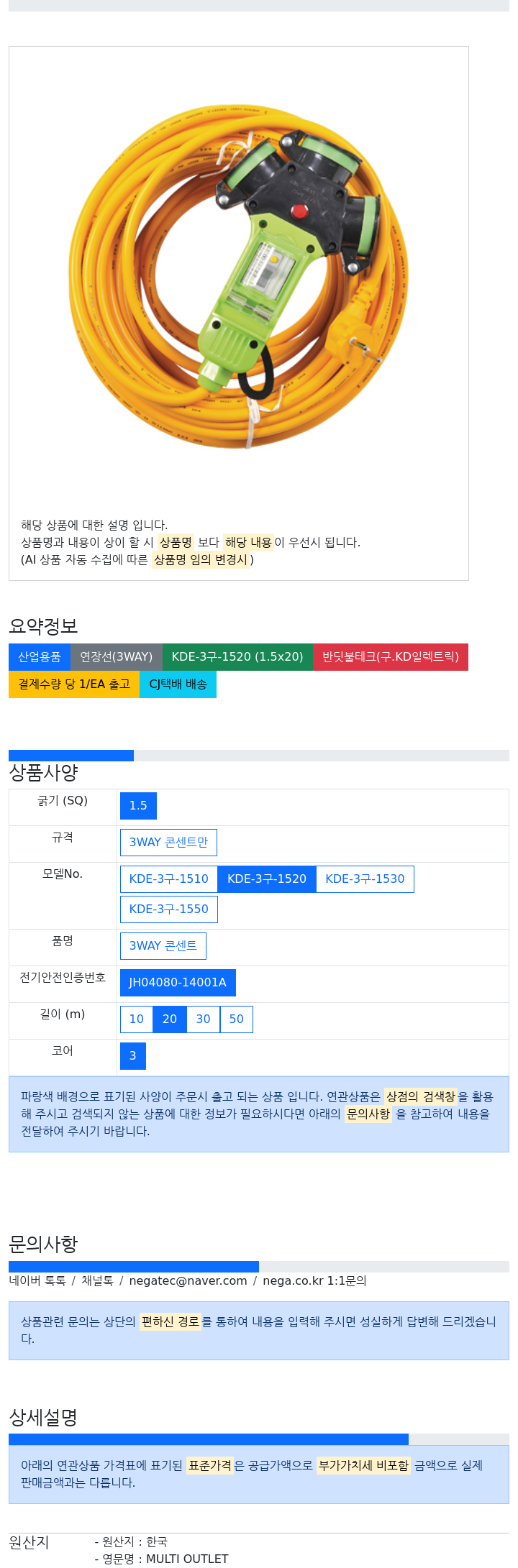Select 30 m length option
The height and width of the screenshot is (1568, 518).
click(204, 1019)
